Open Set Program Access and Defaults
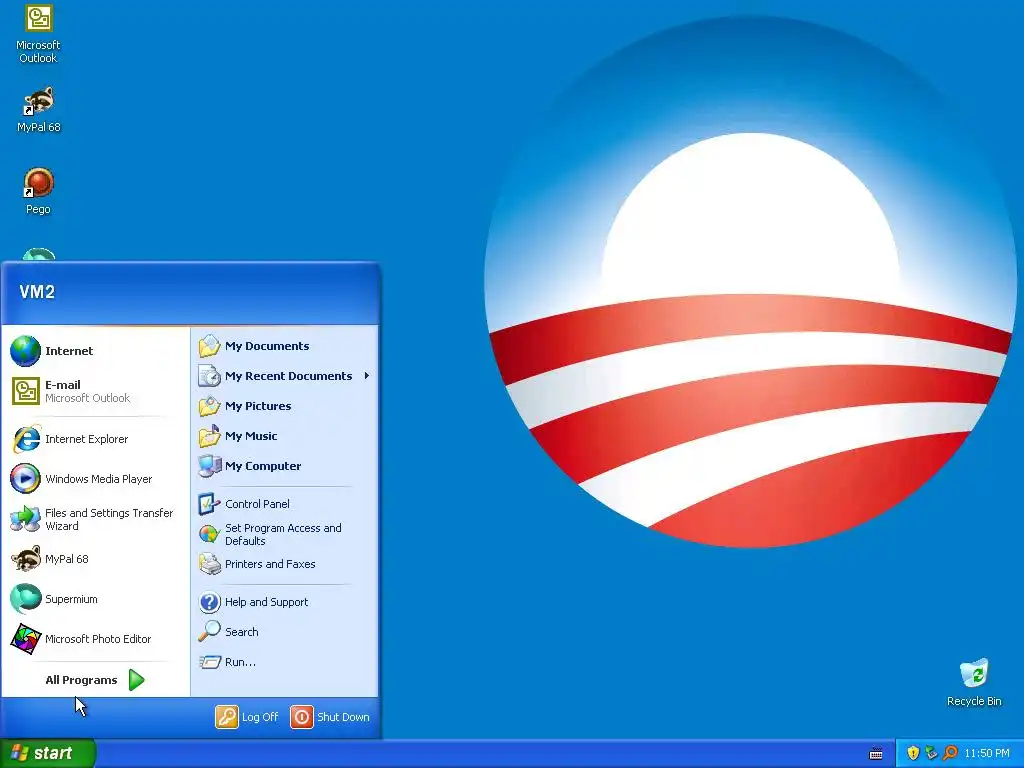Image resolution: width=1024 pixels, height=768 pixels. pos(285,534)
